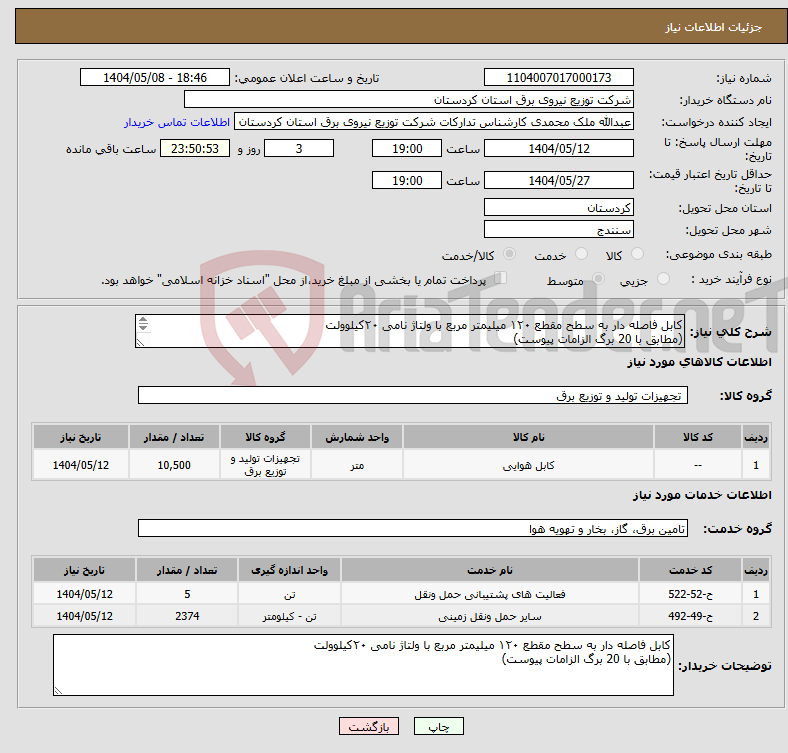Click the کد کالا column header

pyautogui.click(x=698, y=437)
